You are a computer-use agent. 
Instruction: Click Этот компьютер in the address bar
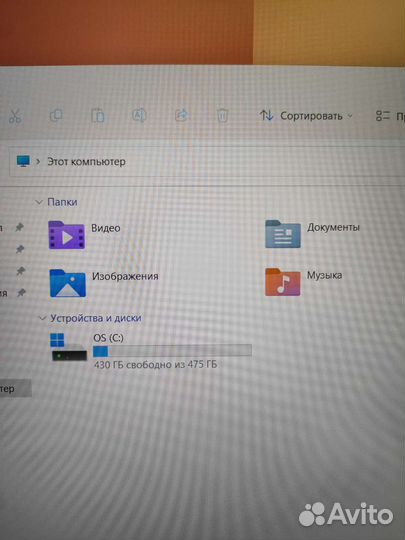tap(86, 162)
